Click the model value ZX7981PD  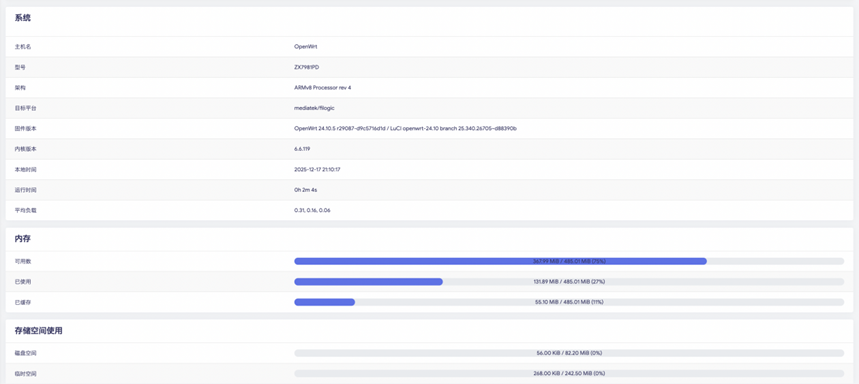click(307, 67)
